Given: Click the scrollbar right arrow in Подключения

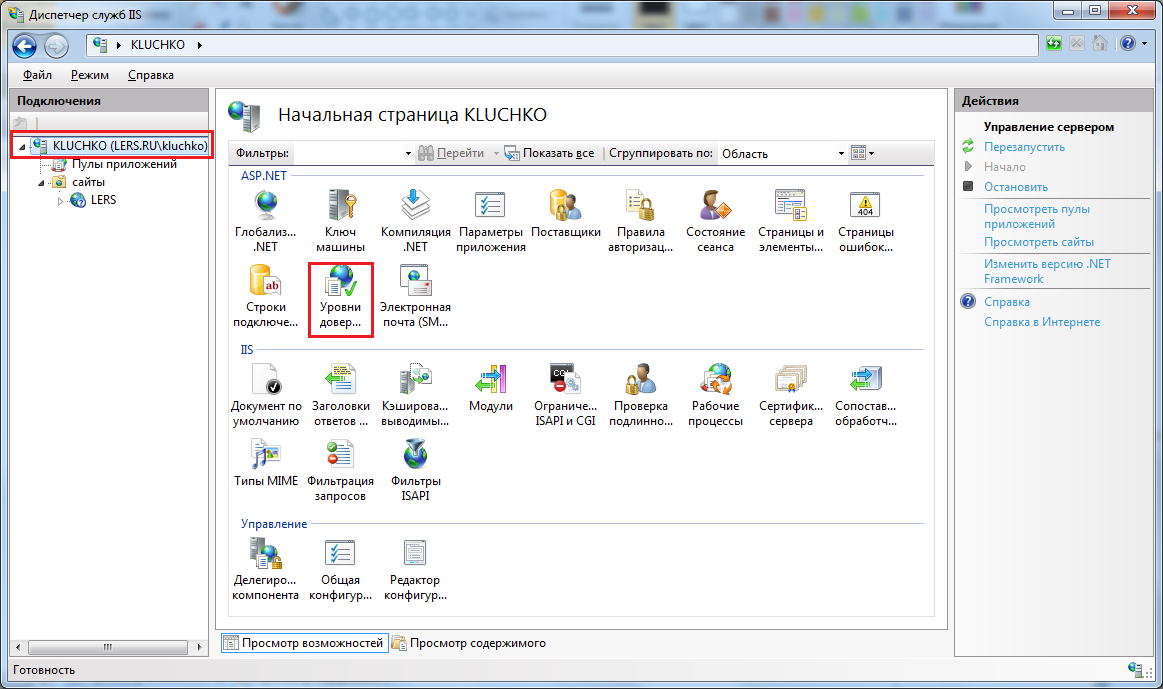Looking at the screenshot, I should (199, 647).
